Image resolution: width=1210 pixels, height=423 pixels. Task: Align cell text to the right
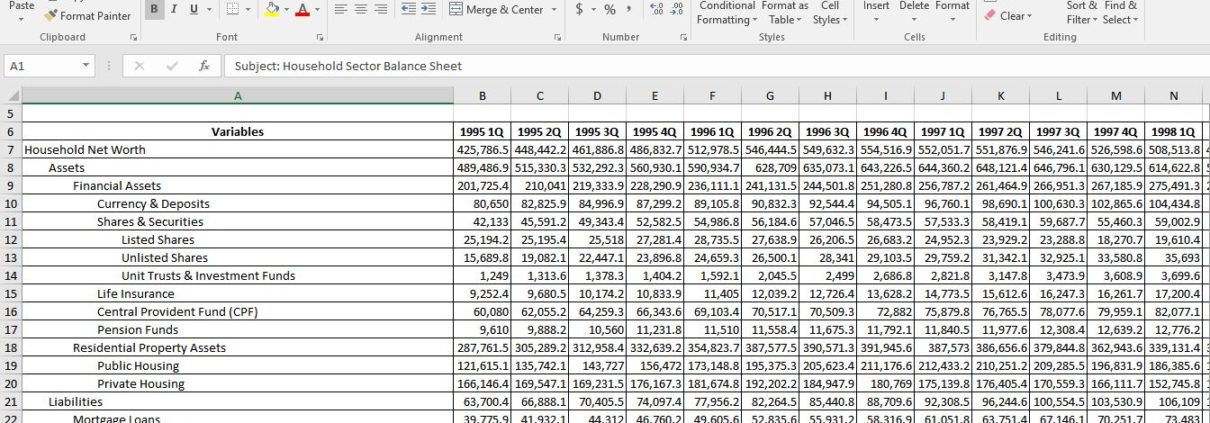point(383,10)
